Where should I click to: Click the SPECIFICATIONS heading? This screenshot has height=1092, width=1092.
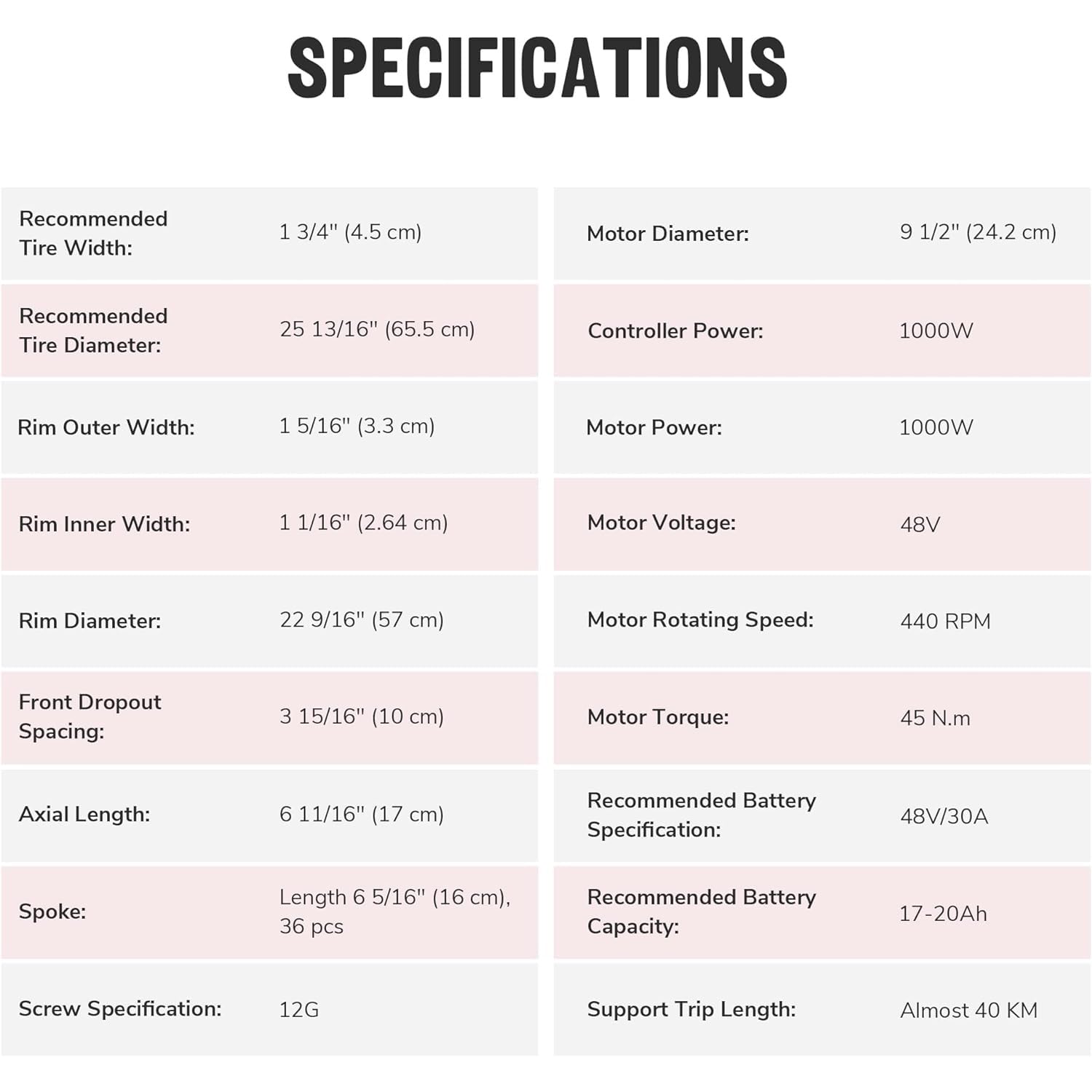click(537, 68)
